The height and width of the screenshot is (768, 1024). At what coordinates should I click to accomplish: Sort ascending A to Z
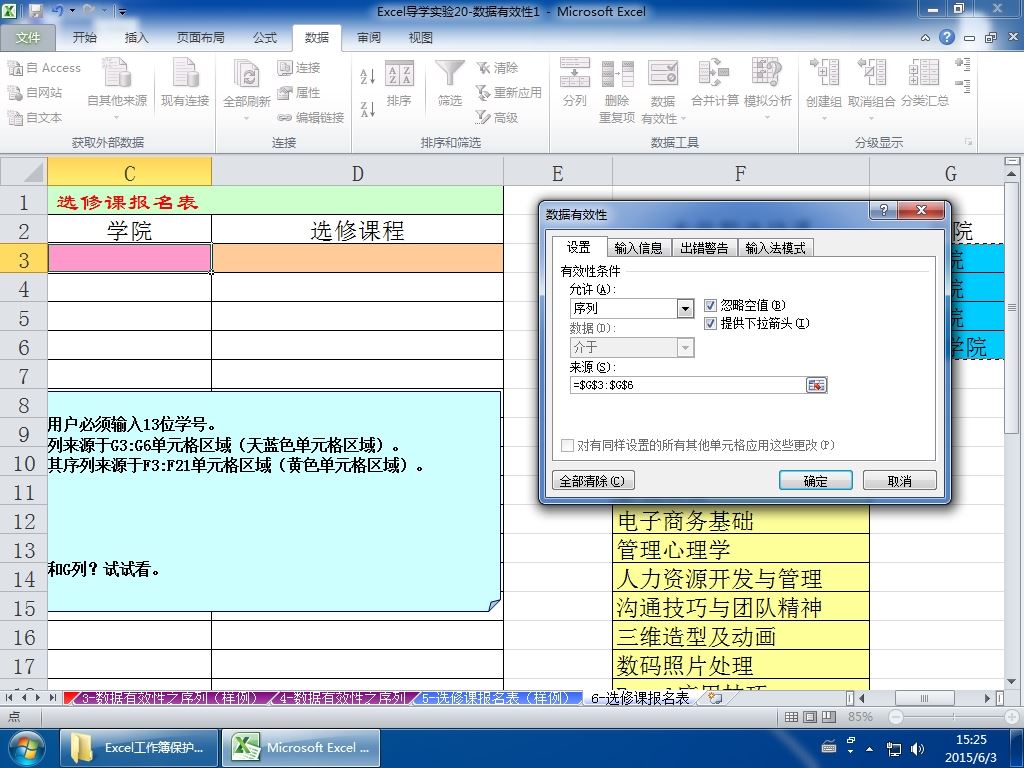click(x=368, y=76)
